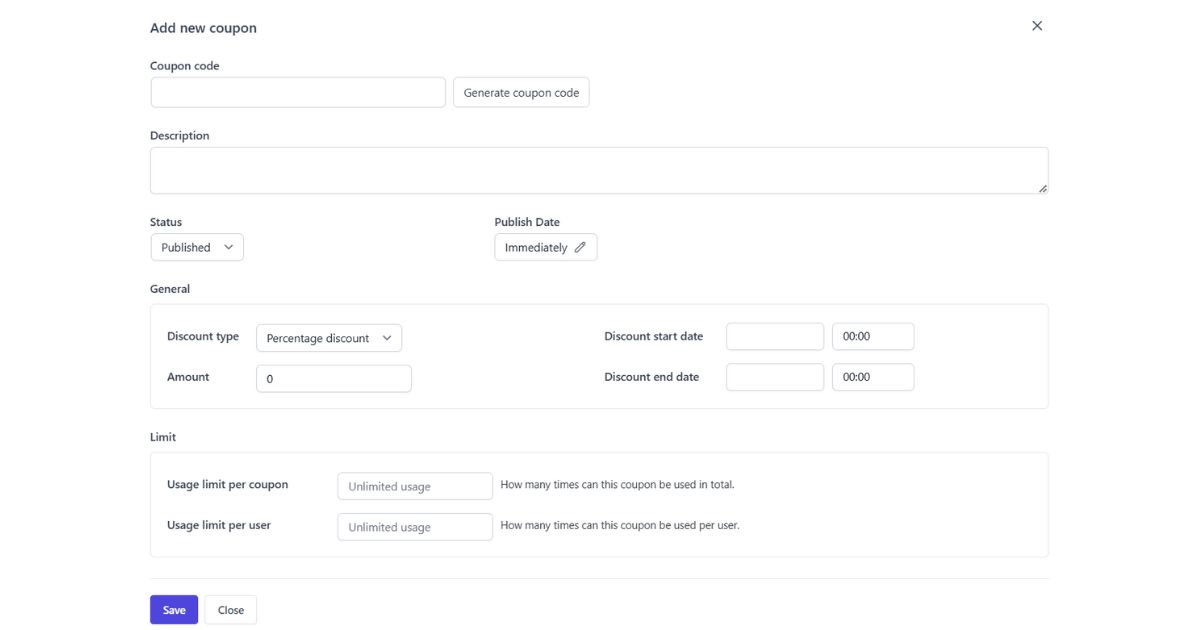
Task: Click the Close button next to Save
Action: pos(230,609)
